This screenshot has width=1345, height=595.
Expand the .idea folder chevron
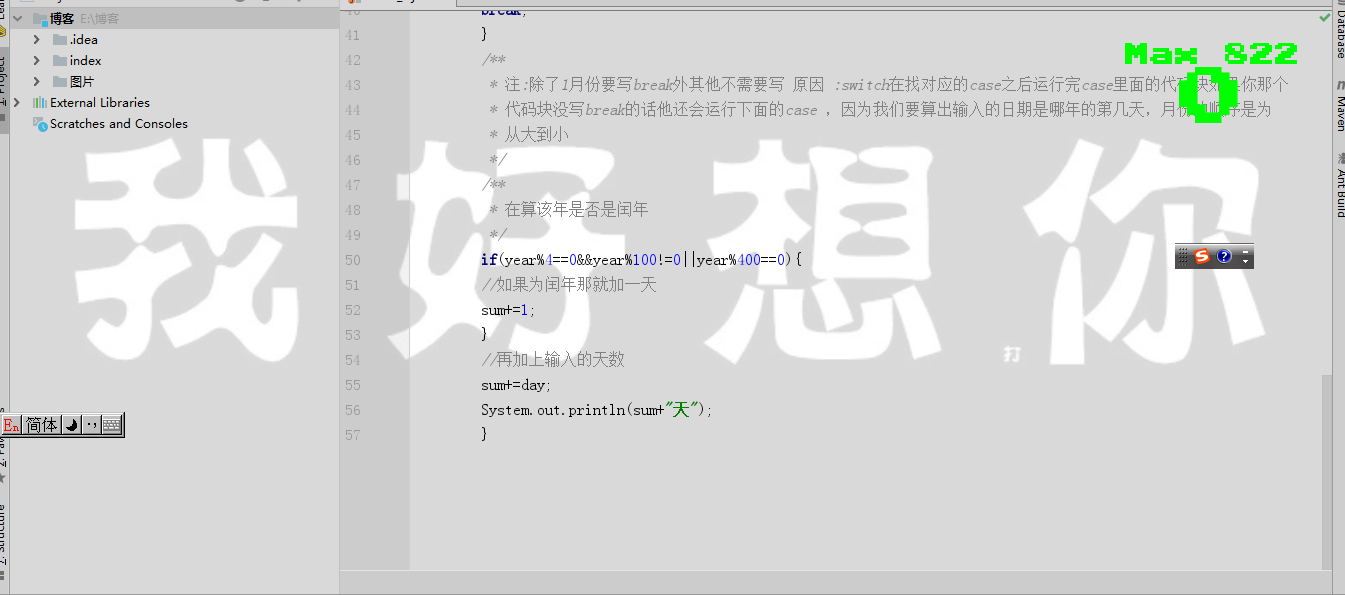click(x=38, y=39)
